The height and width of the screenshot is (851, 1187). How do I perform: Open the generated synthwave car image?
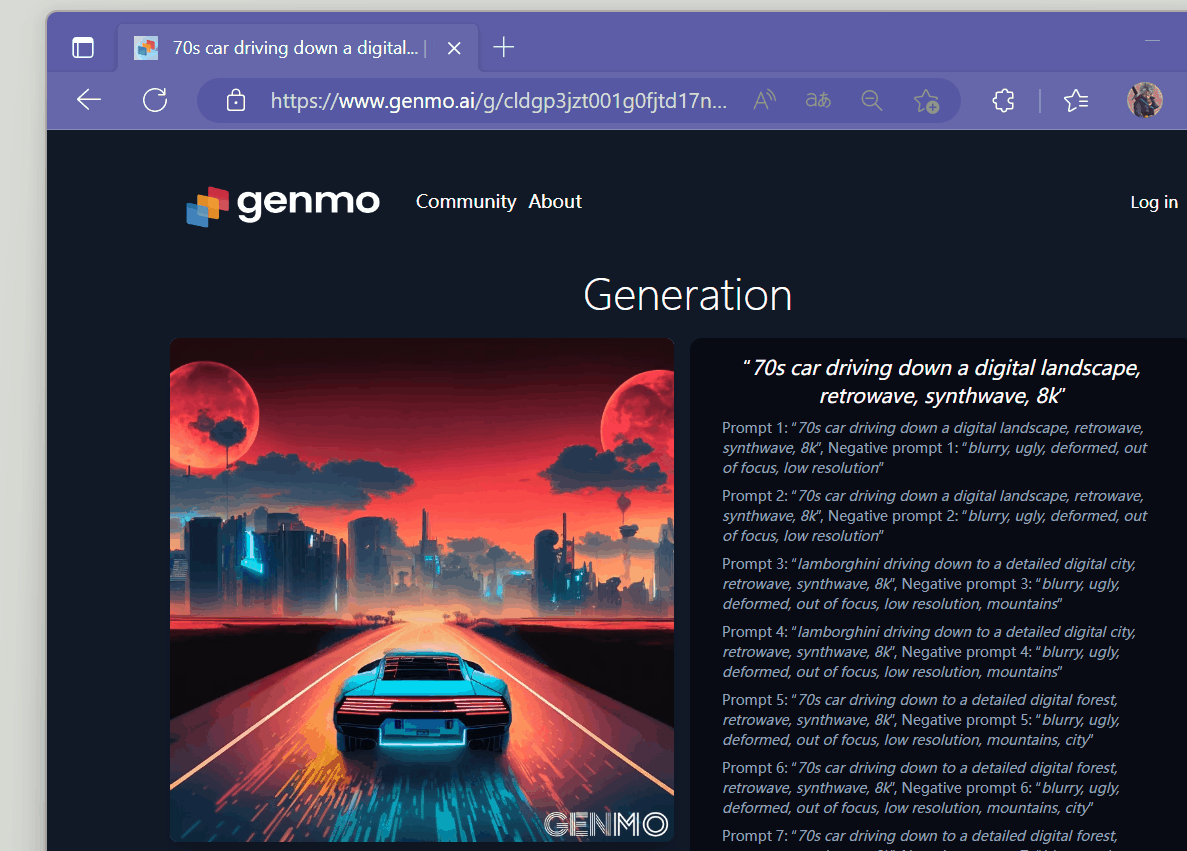click(x=422, y=590)
